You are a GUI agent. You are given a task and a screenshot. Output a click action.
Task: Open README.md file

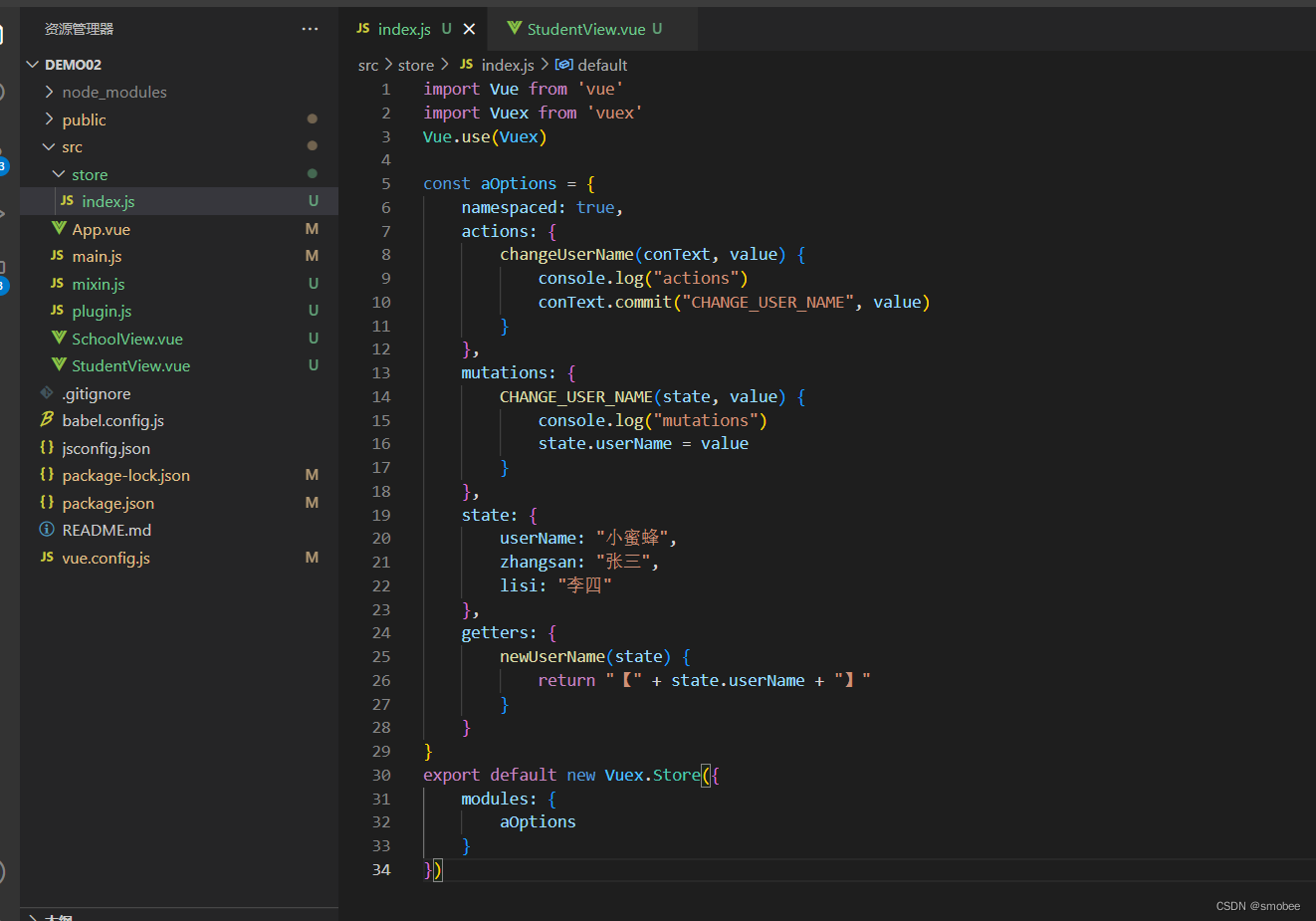point(179,530)
